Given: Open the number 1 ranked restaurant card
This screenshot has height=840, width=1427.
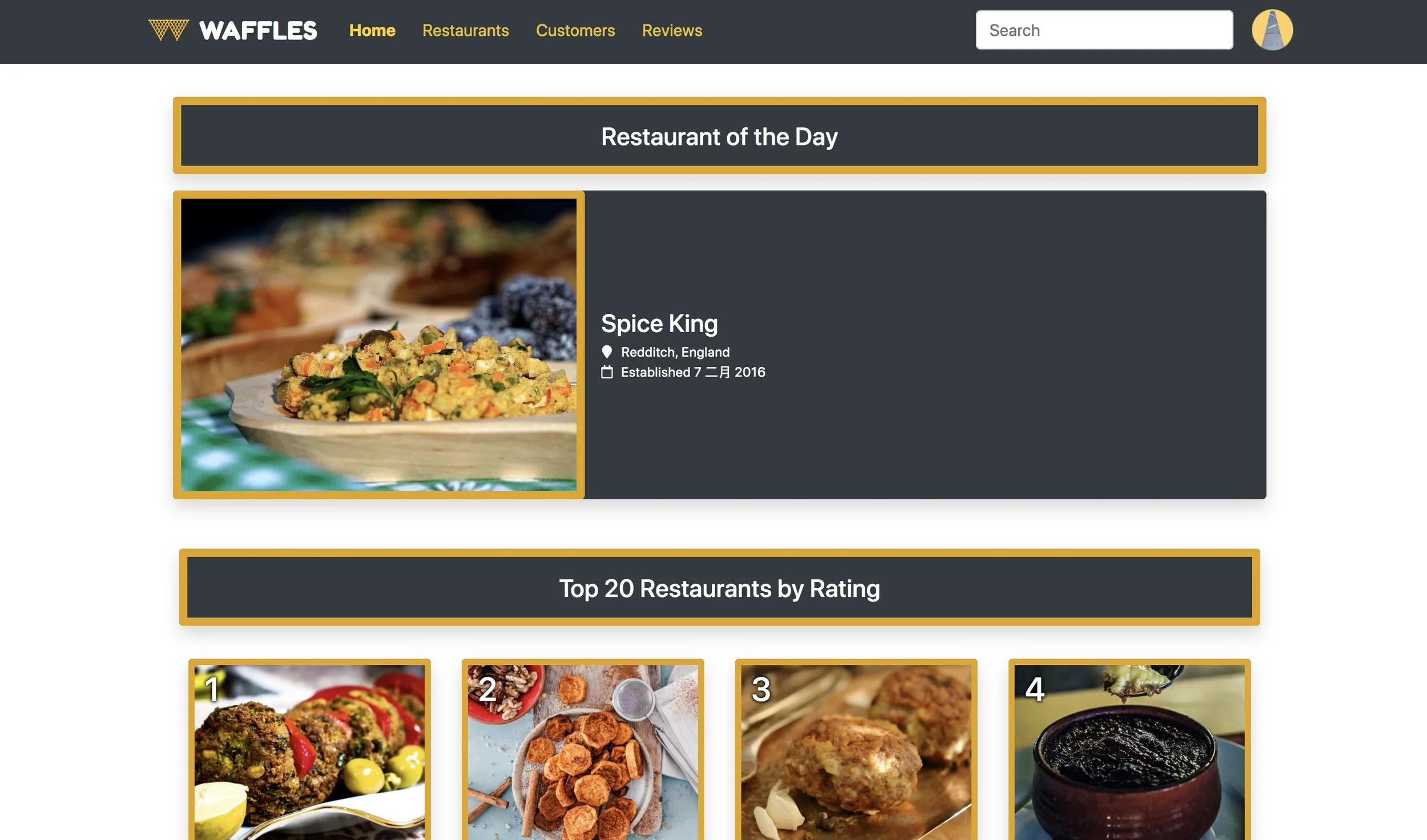Looking at the screenshot, I should click(309, 749).
